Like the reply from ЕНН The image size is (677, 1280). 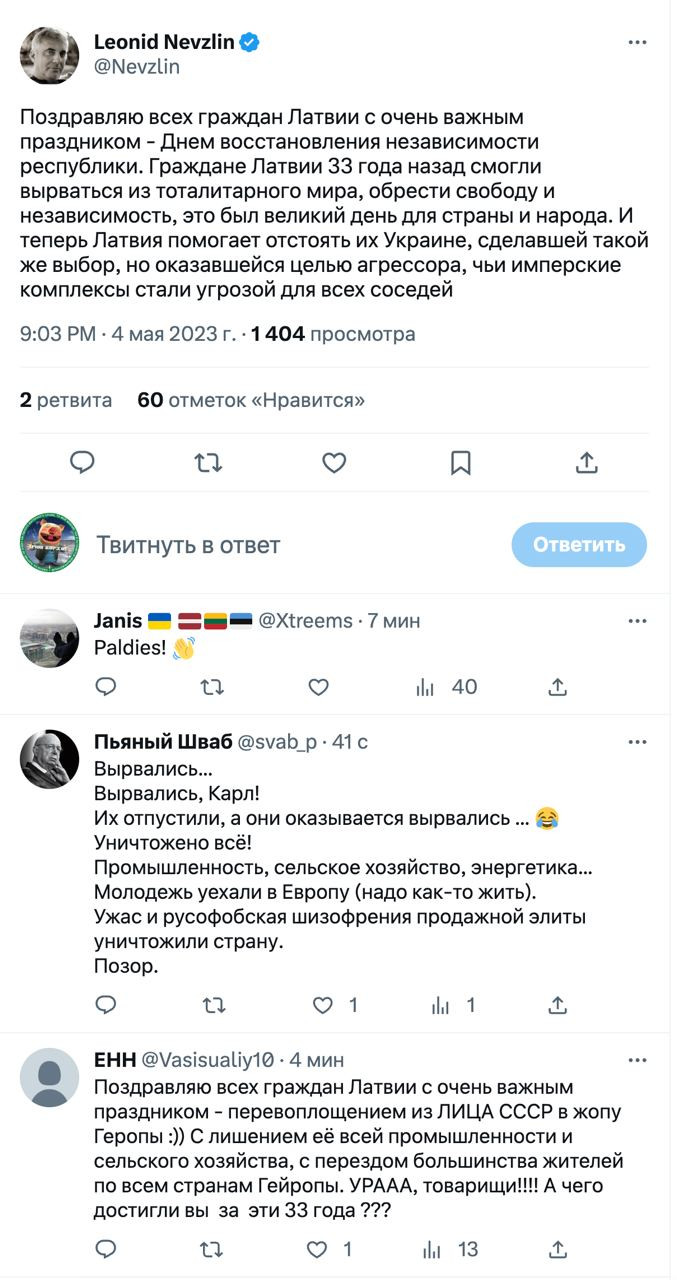tap(317, 1249)
